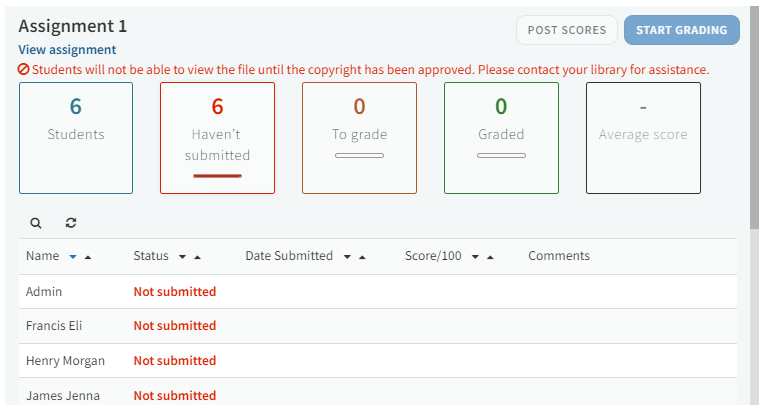Open the Francis Eli student row

coord(51,326)
